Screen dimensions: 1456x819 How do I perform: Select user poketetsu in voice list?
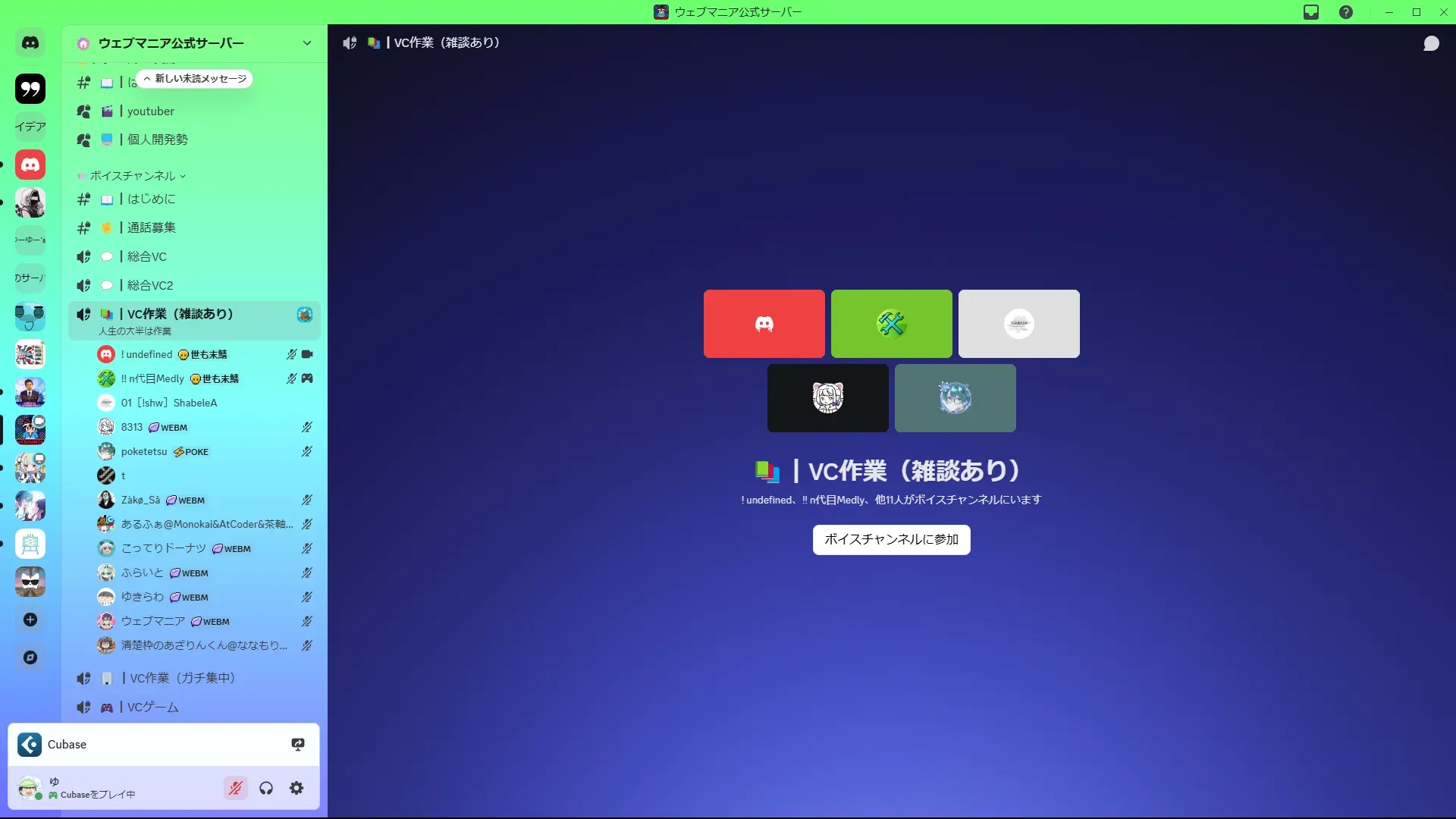[x=144, y=451]
